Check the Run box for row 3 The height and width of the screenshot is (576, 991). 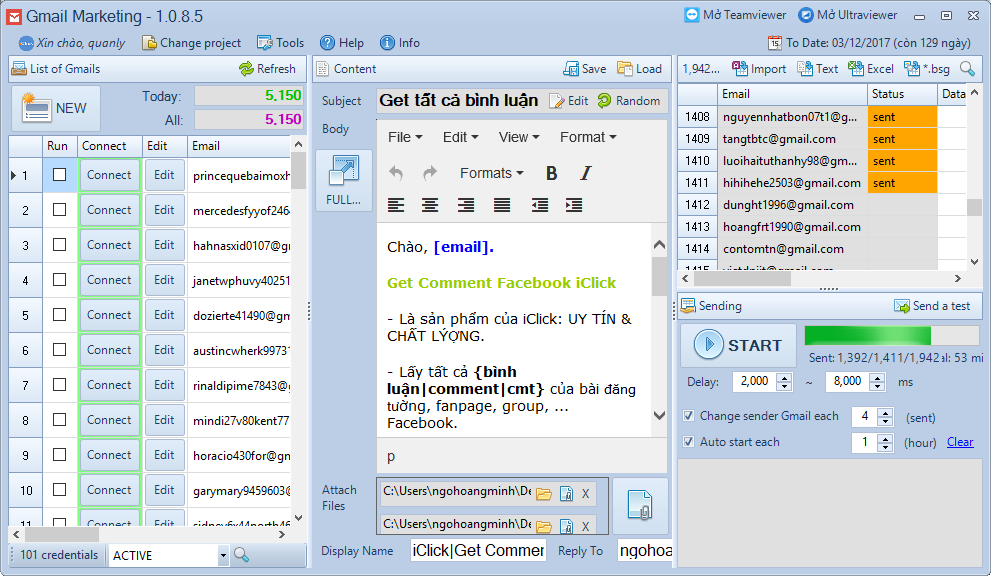point(59,244)
